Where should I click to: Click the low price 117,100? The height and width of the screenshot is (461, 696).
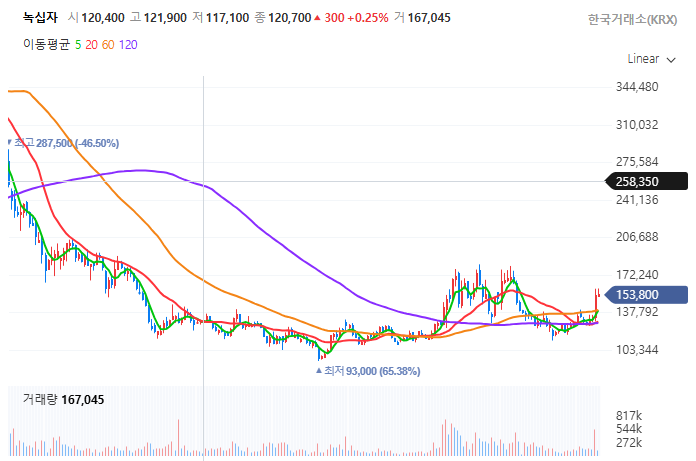point(227,18)
